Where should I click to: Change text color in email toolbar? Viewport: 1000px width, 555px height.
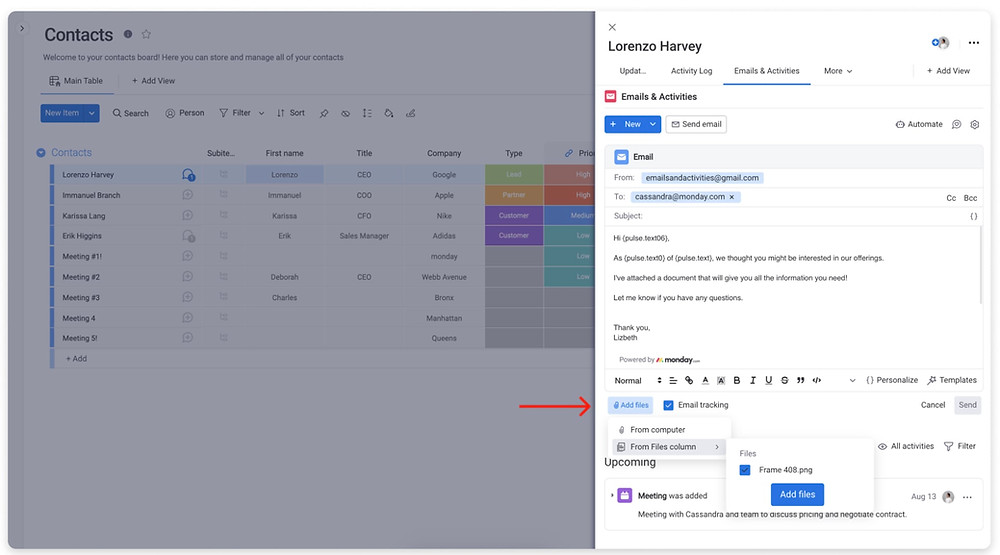pyautogui.click(x=705, y=380)
